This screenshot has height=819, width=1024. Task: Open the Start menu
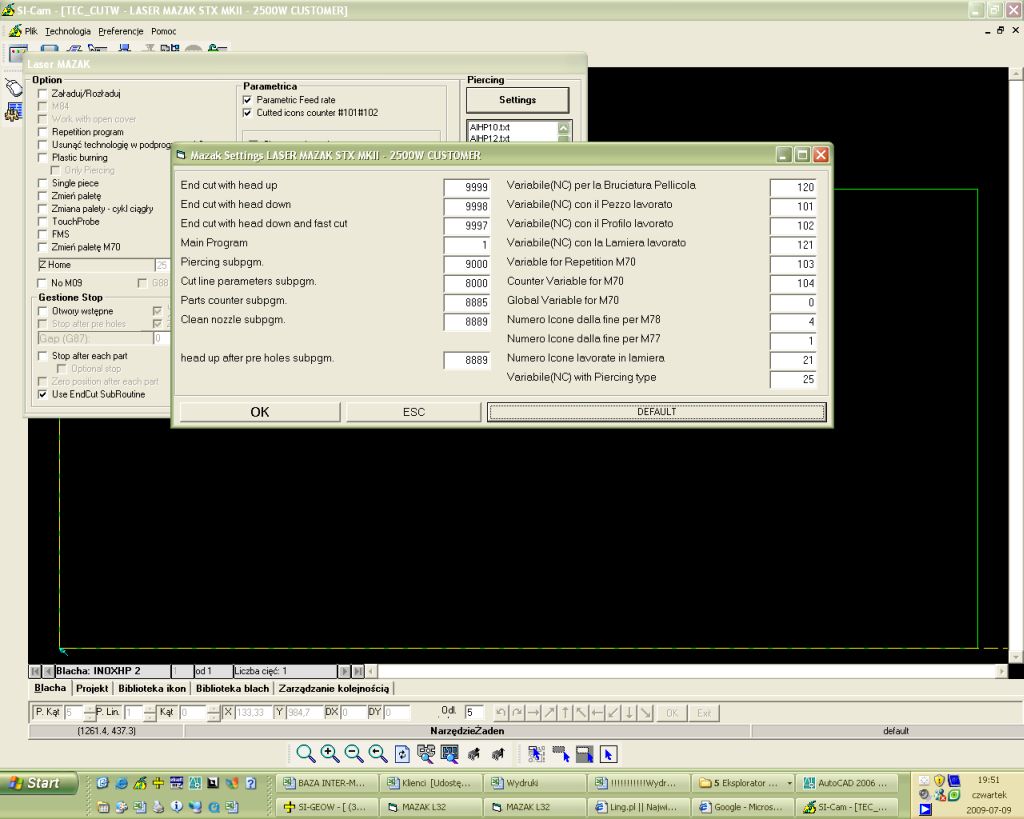tap(38, 782)
